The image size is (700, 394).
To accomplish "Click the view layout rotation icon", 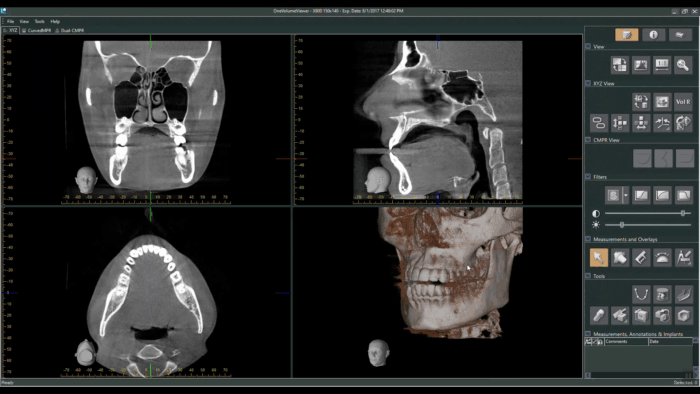I will coord(620,65).
